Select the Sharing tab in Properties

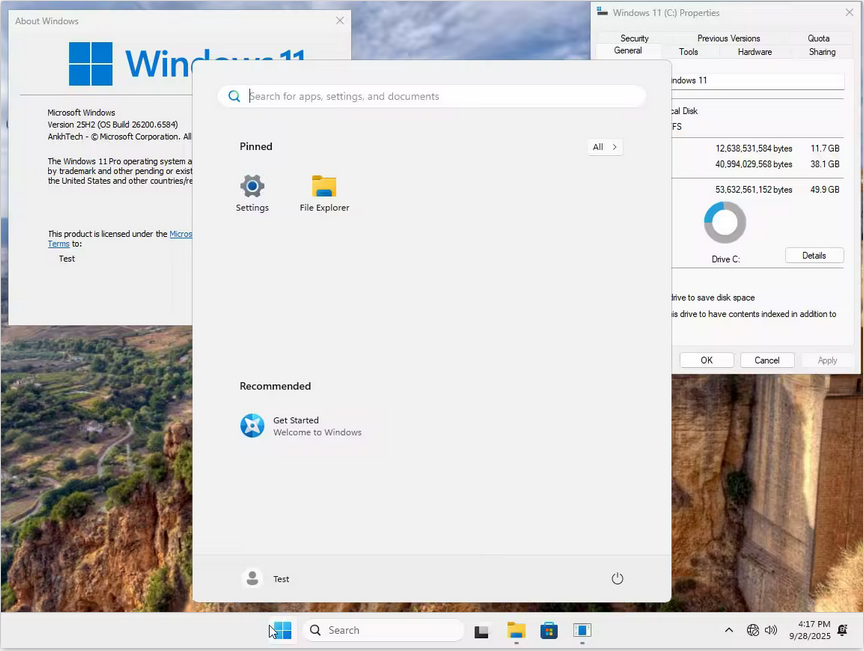click(x=822, y=52)
